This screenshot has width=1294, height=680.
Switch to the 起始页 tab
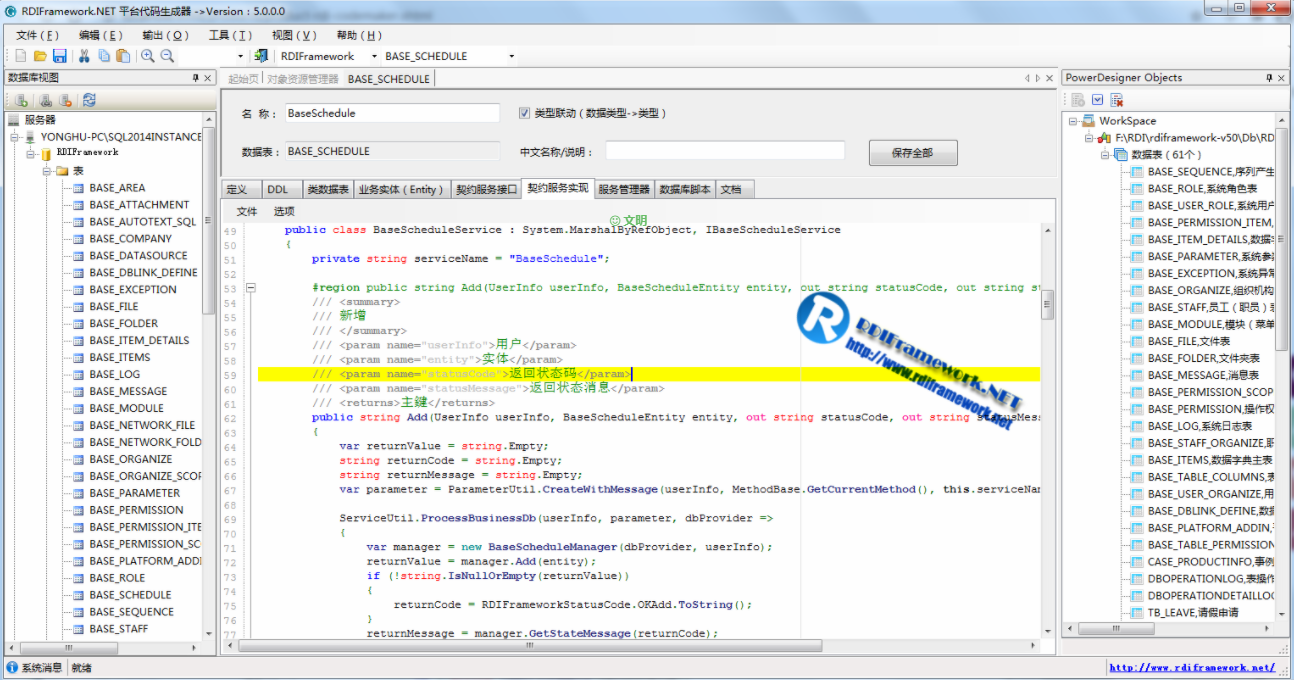243,79
